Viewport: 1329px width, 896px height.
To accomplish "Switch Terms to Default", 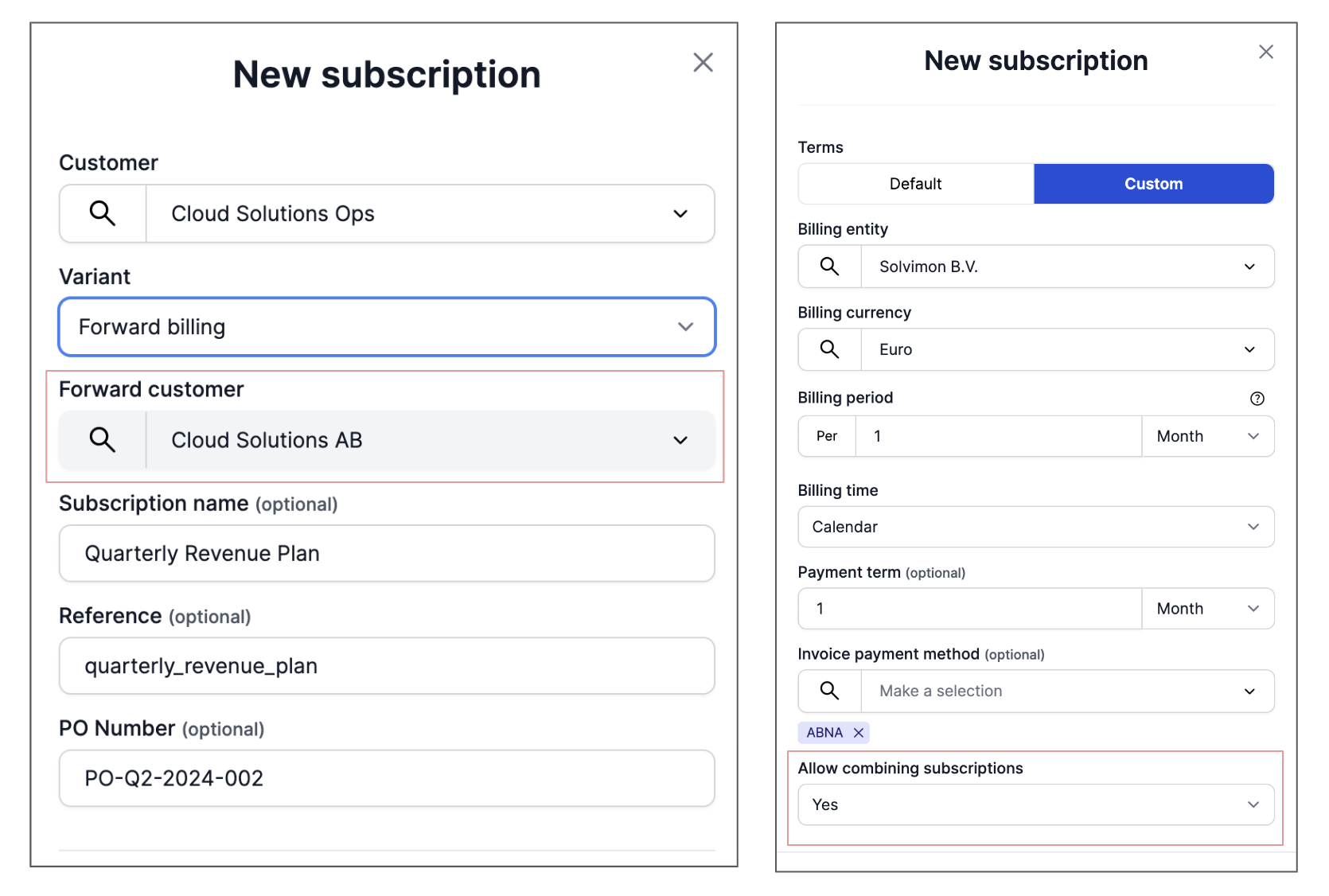I will click(914, 183).
